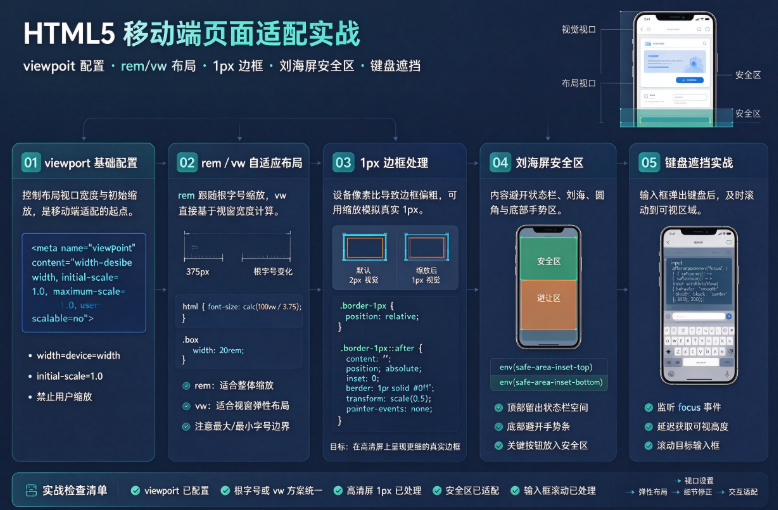Click the header phone mockup beside 视觉视口
The image size is (778, 510).
[675, 68]
